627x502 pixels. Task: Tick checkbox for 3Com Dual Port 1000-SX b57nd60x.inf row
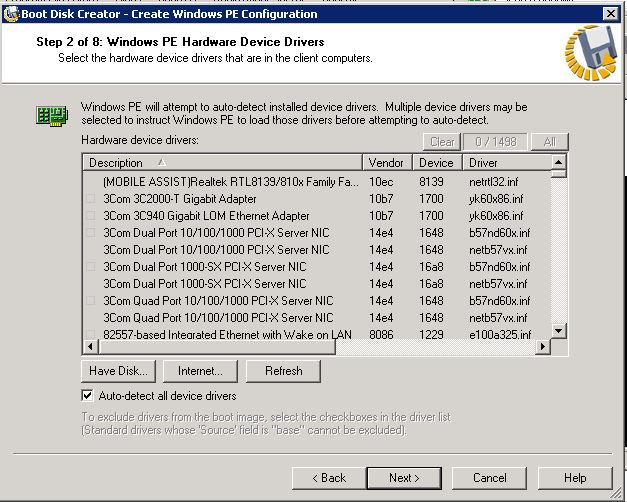[x=91, y=267]
